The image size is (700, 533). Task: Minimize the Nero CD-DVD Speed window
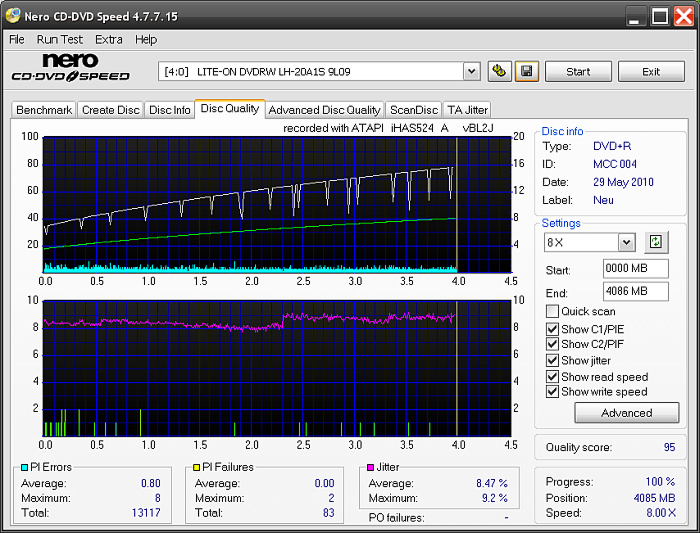(x=636, y=16)
